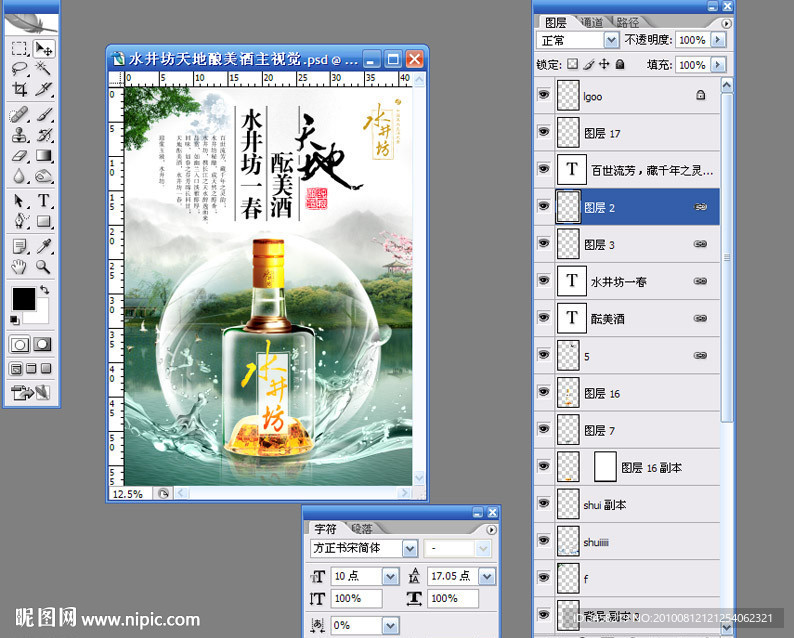Select the Eraser tool
The image size is (794, 638).
pos(19,155)
